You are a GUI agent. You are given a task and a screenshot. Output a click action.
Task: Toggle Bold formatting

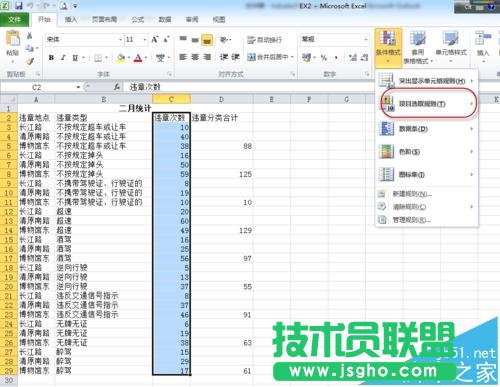pyautogui.click(x=51, y=58)
